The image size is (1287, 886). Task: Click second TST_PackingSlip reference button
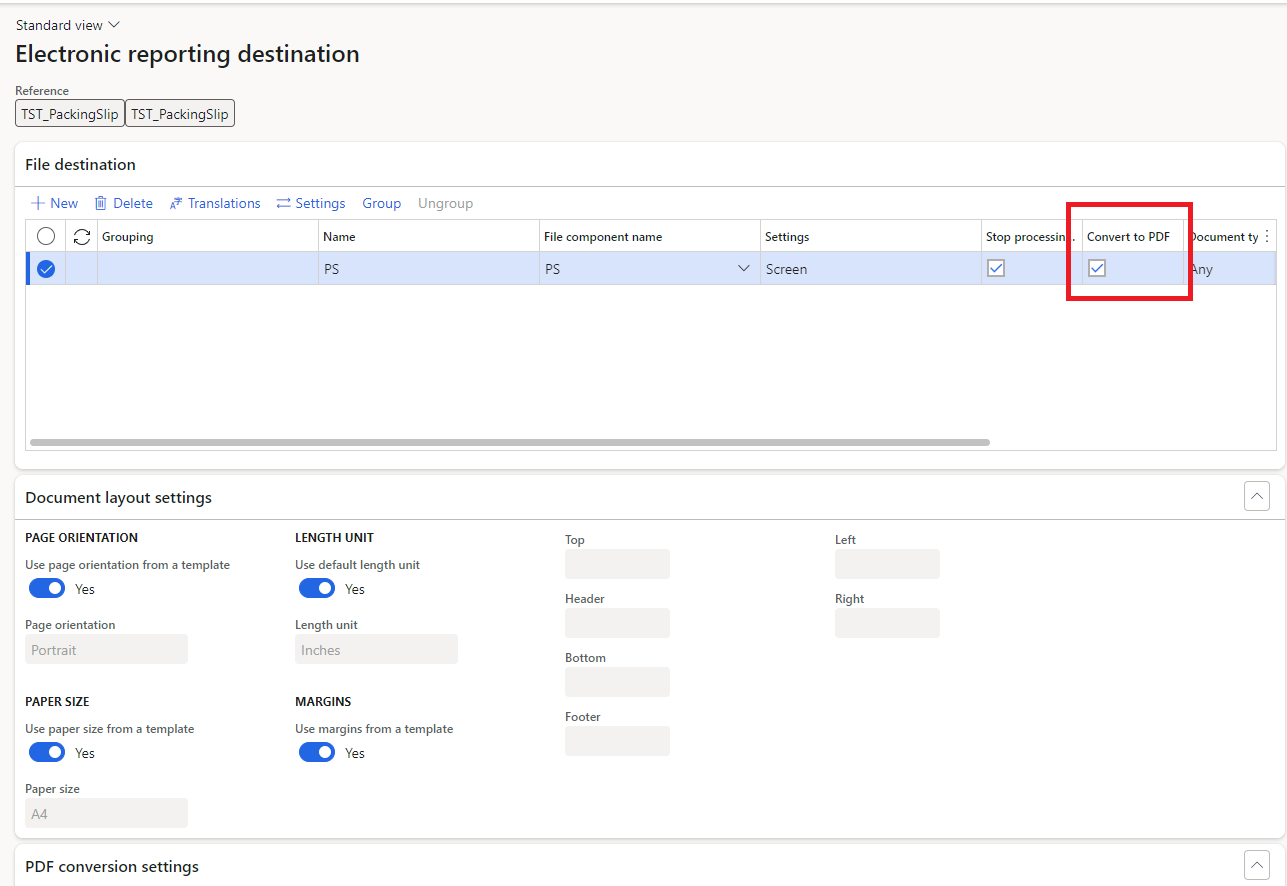pyautogui.click(x=180, y=114)
